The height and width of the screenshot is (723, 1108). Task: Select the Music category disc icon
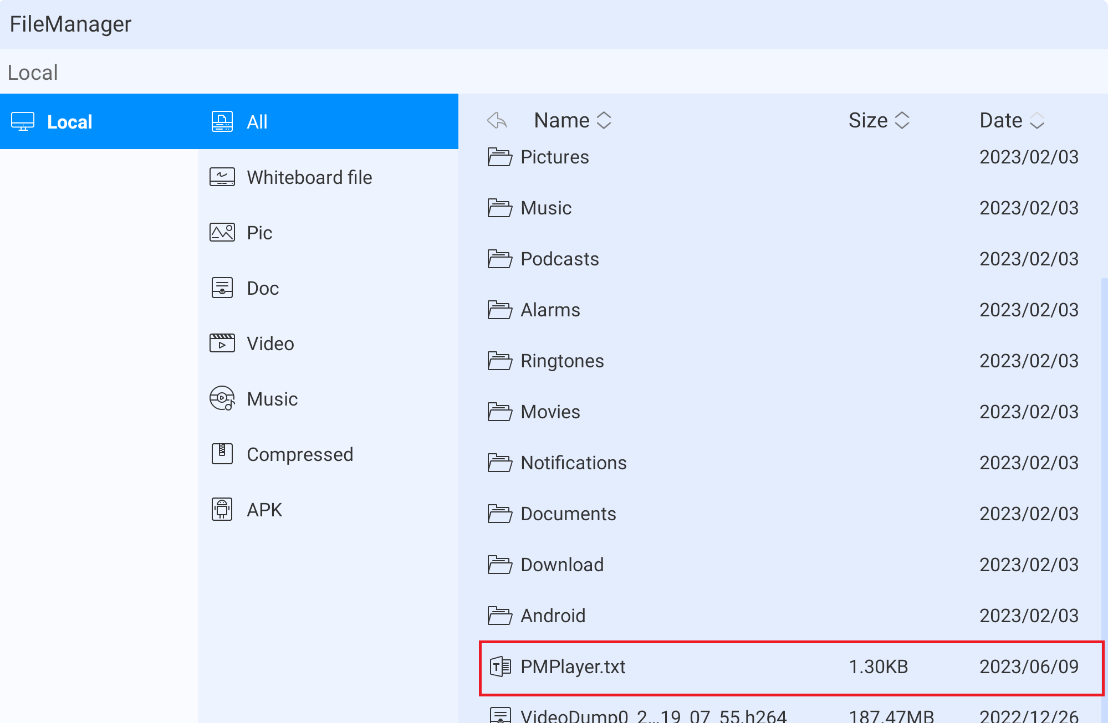pos(222,399)
